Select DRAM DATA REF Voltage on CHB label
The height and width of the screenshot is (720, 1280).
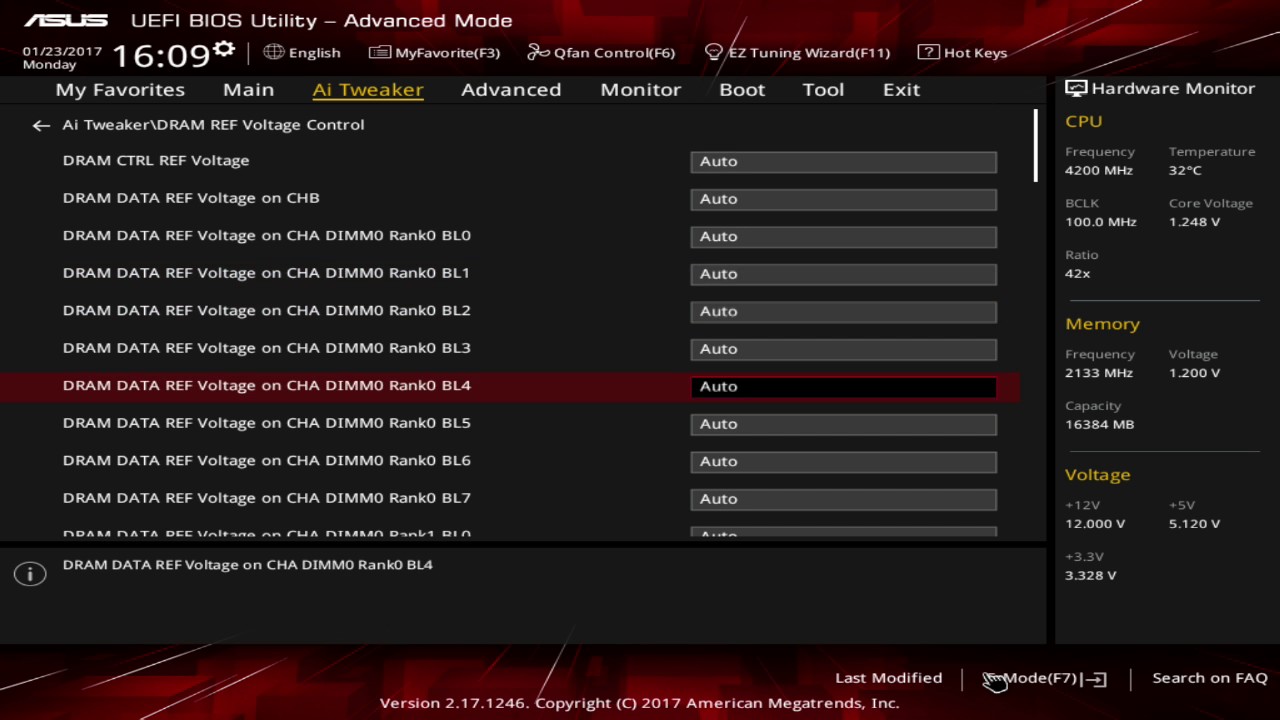tap(191, 198)
